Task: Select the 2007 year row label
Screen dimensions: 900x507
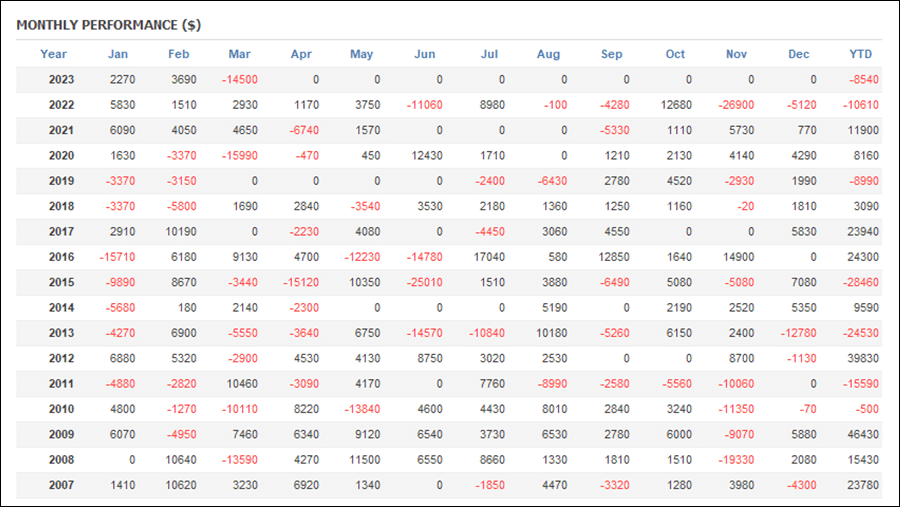Action: coord(61,485)
